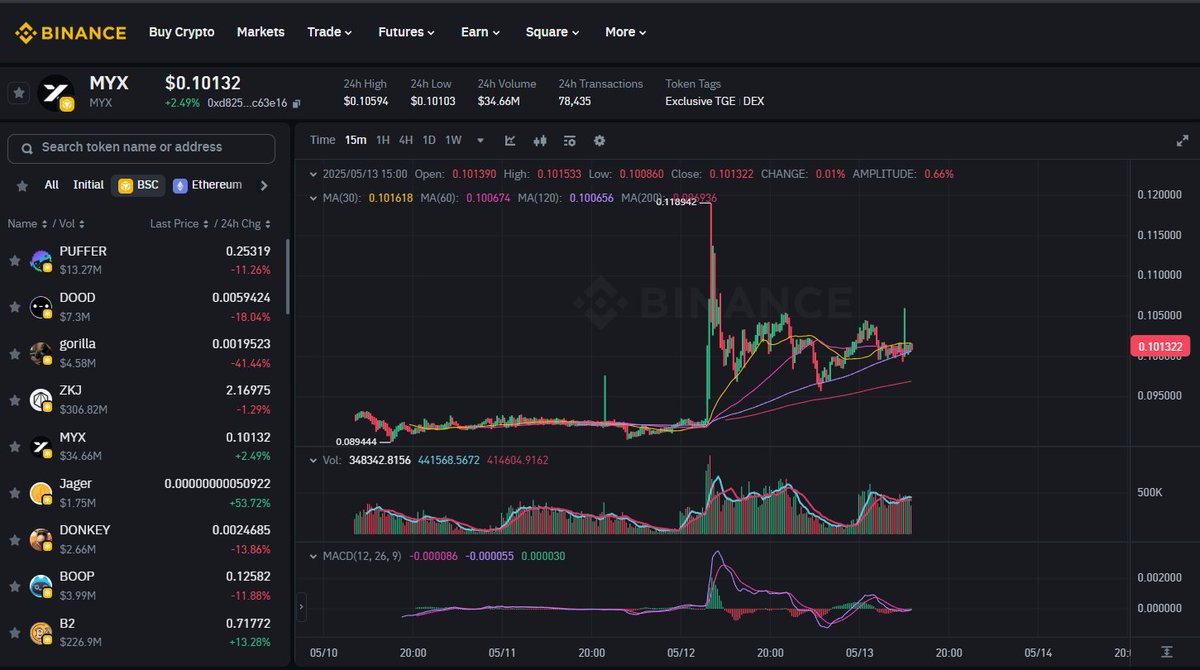Sort token list by Name
The width and height of the screenshot is (1200, 670).
pos(26,224)
